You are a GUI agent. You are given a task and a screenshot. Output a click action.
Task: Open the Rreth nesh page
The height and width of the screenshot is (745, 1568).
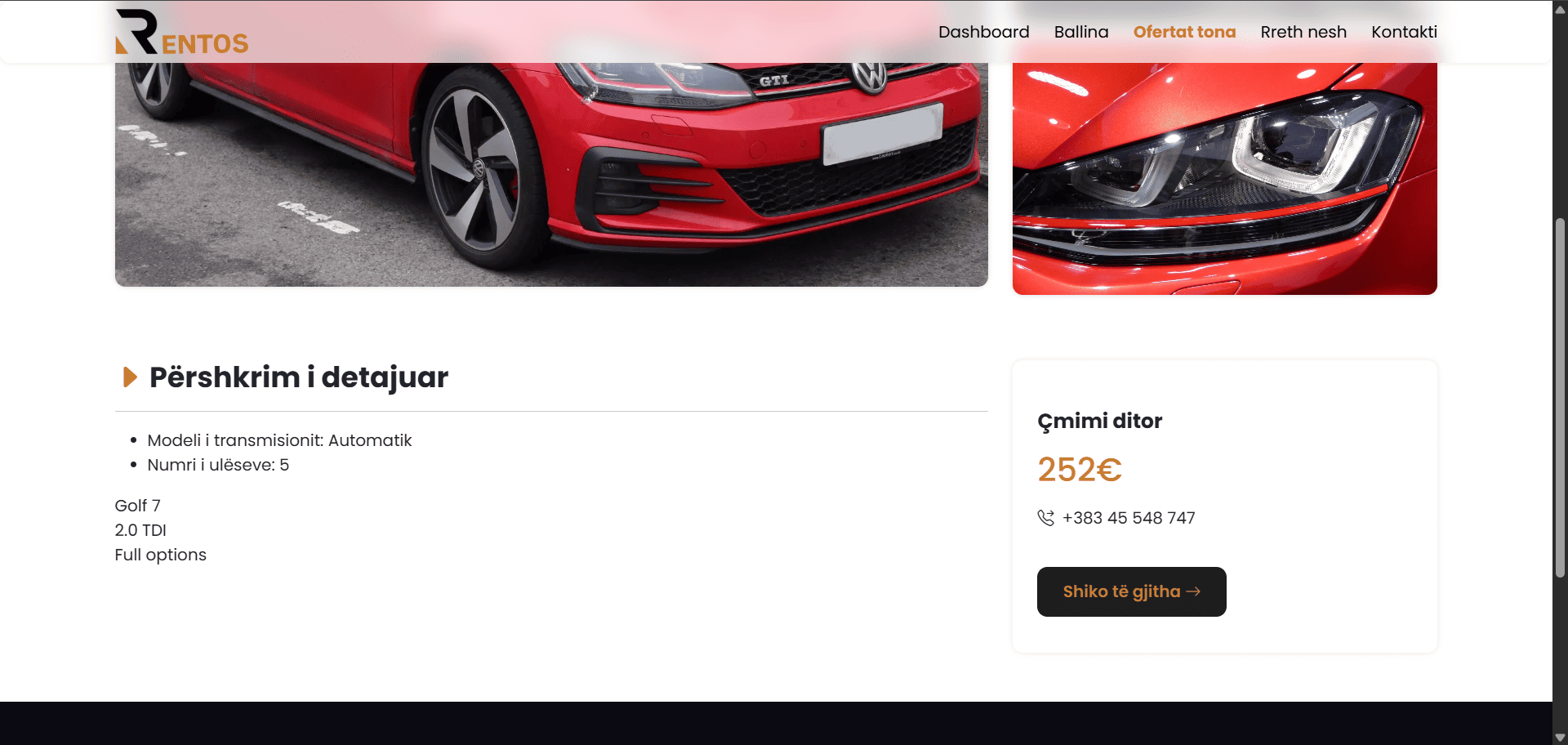pos(1303,32)
